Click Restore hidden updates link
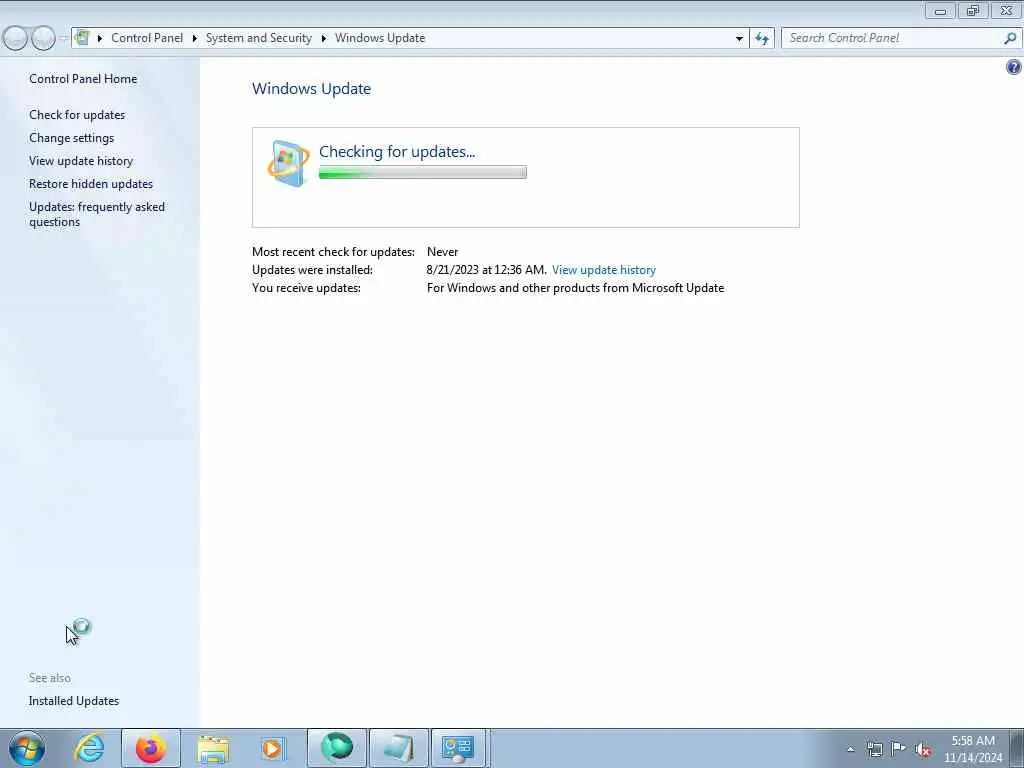This screenshot has width=1024, height=768. click(x=91, y=184)
